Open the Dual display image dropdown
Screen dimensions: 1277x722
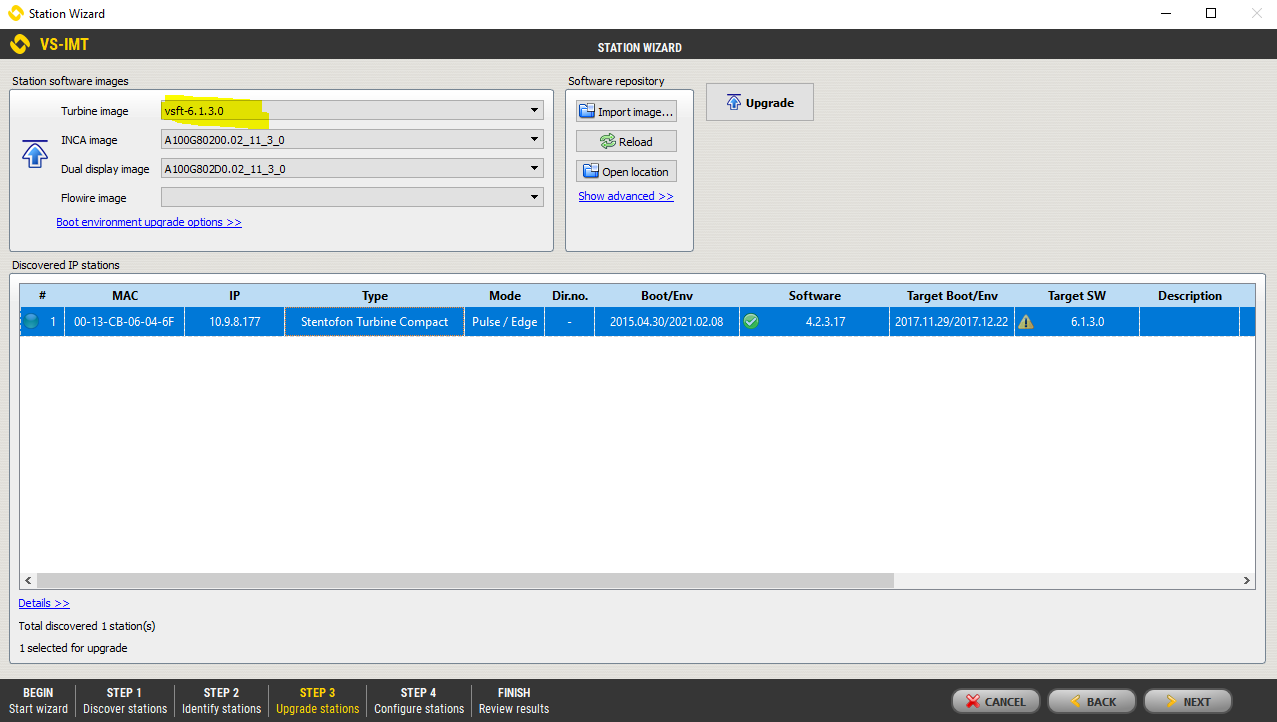point(352,169)
